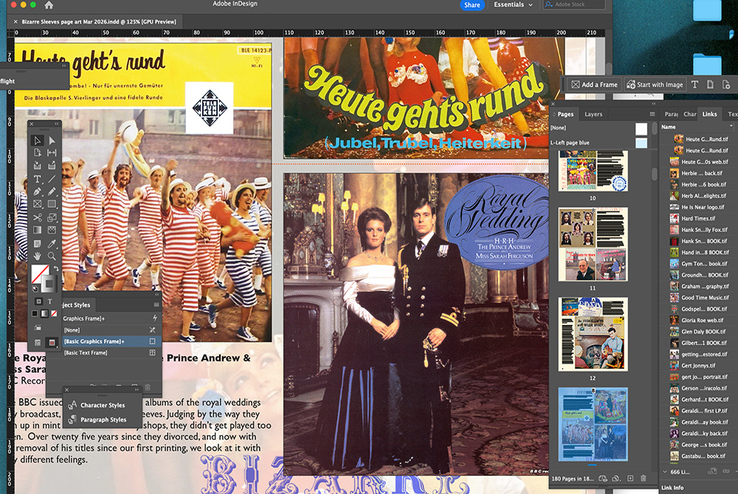Click the new page icon in Pages panel
738x494 pixels.
point(630,478)
